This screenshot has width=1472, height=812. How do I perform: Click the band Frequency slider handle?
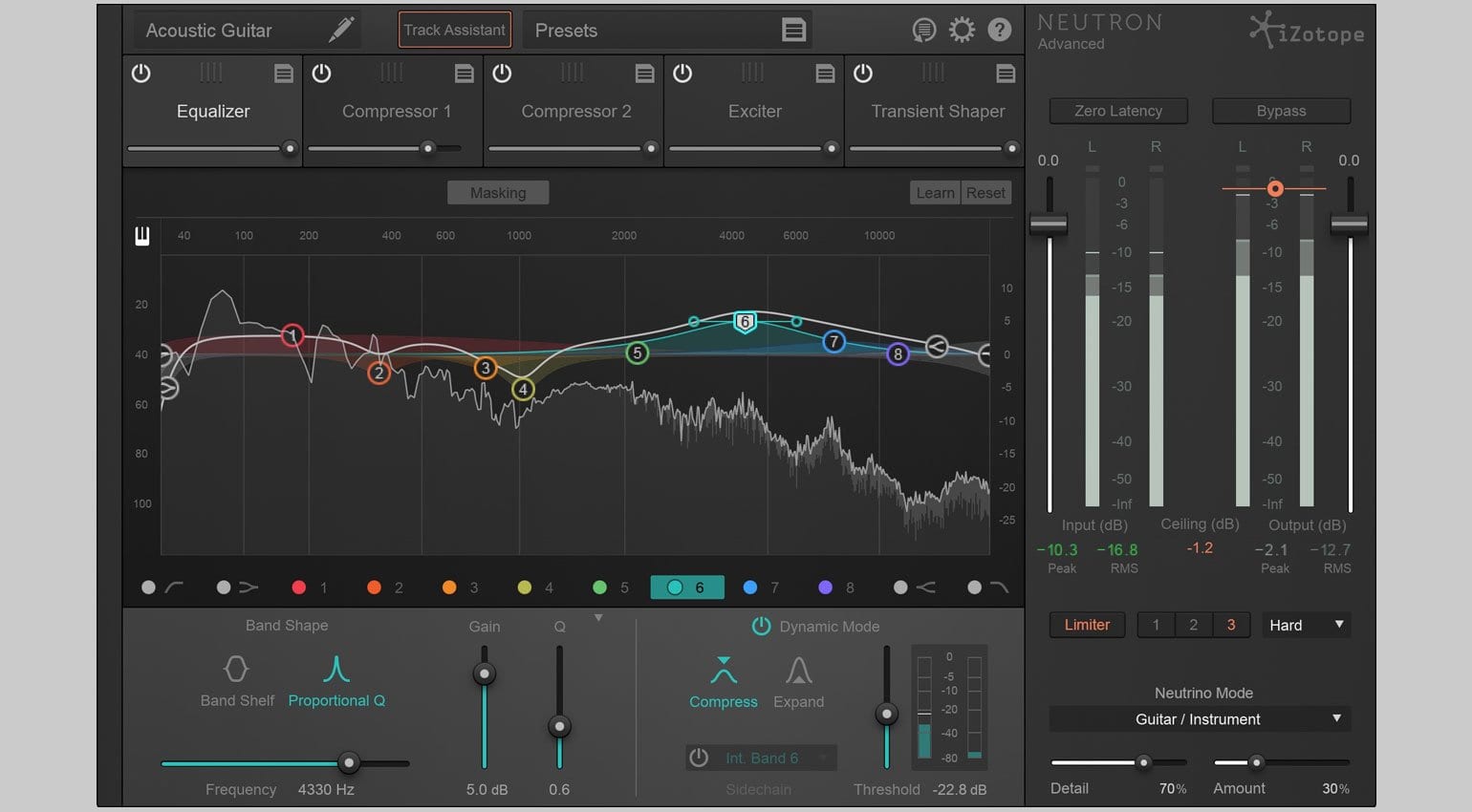coord(349,763)
